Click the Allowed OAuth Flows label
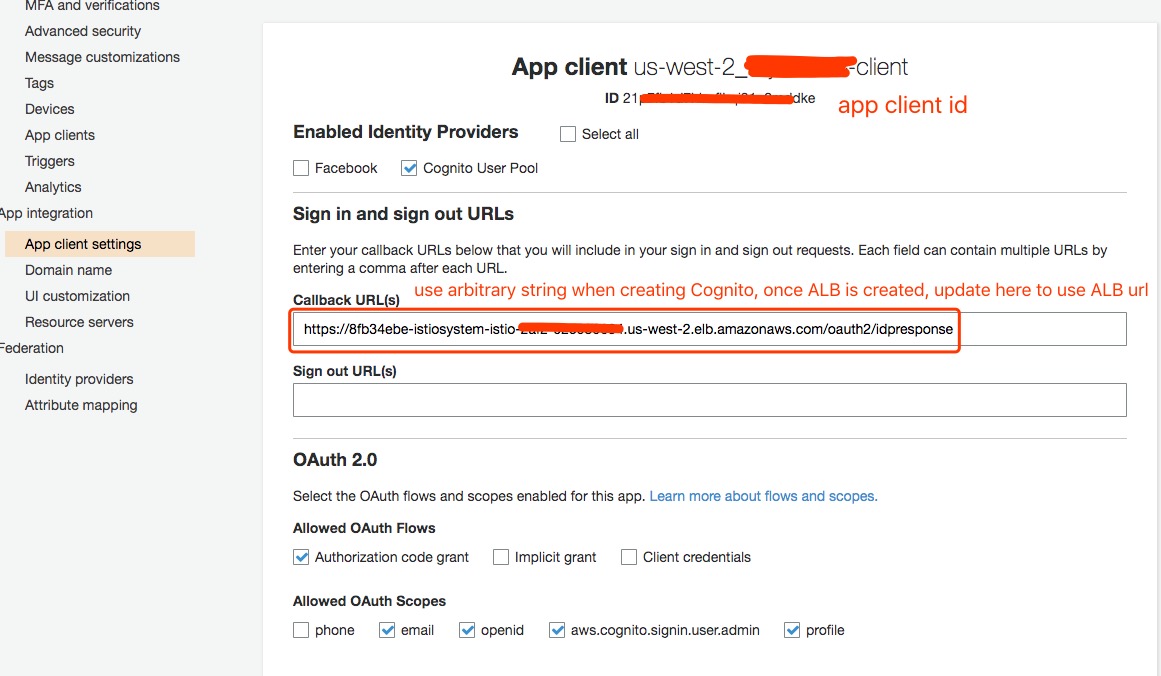 [364, 528]
